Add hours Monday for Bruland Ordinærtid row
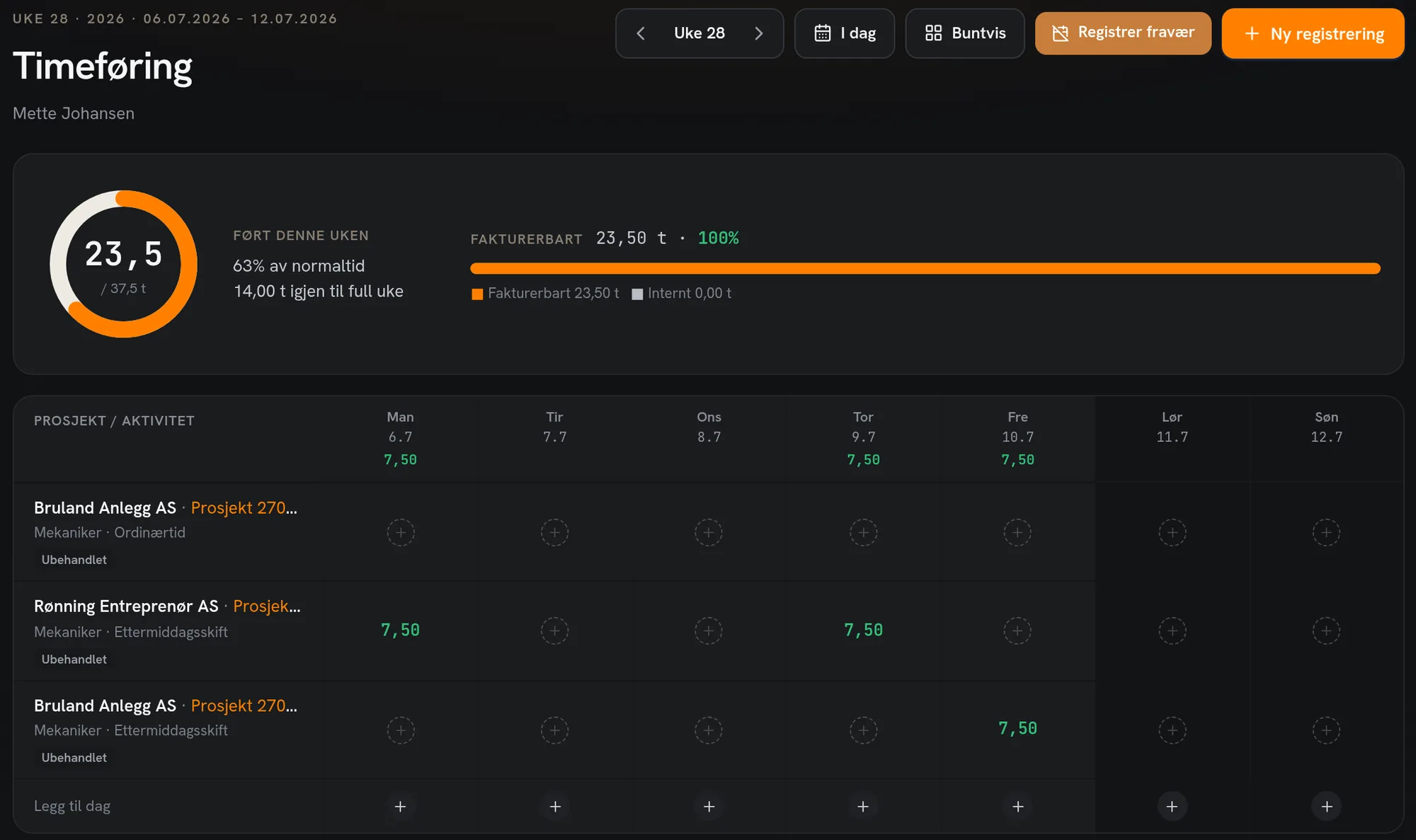The image size is (1416, 840). [x=401, y=532]
